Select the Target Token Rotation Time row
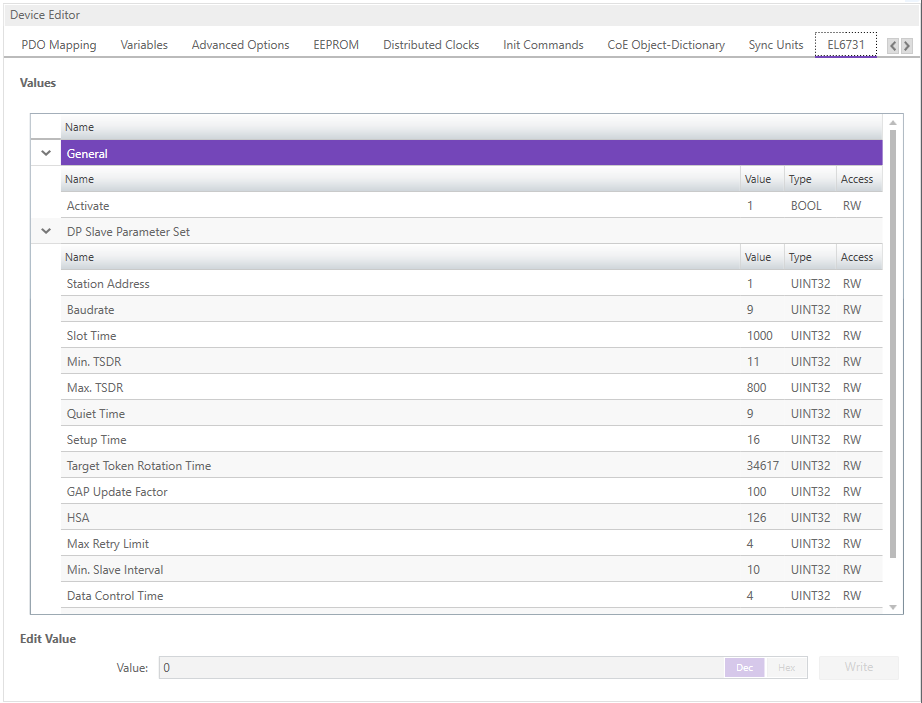 pyautogui.click(x=400, y=466)
